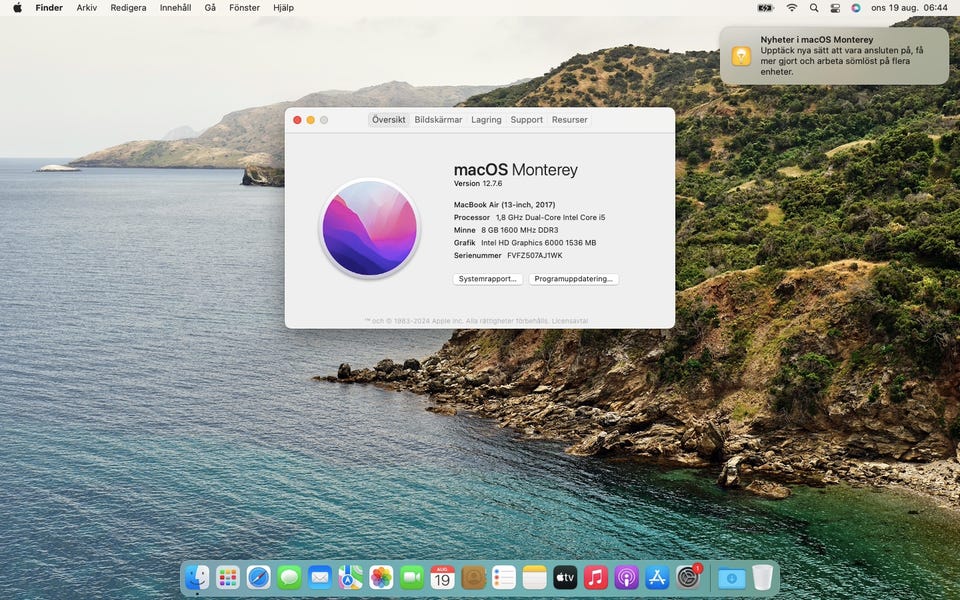Click the date and time ons 19 aug.
Screen dimensions: 960x600
(x=909, y=8)
